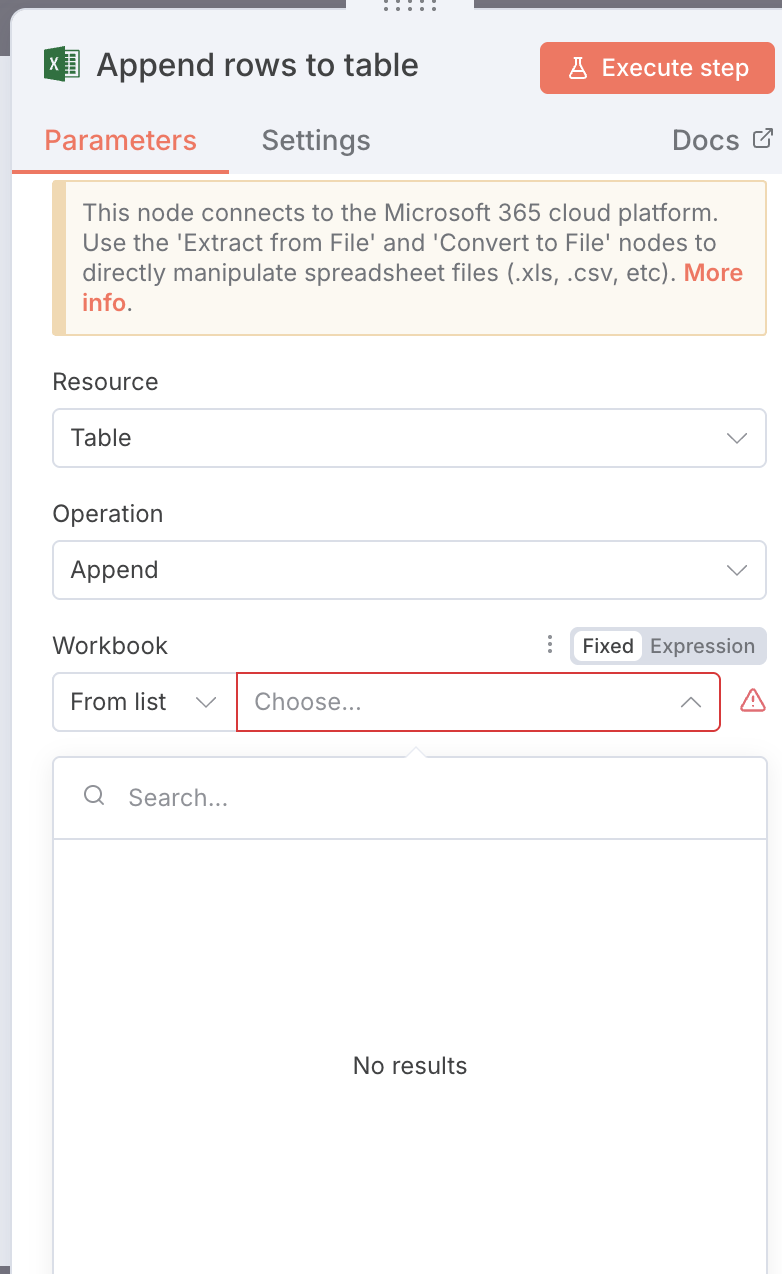Switch Workbook mode to Fixed
The height and width of the screenshot is (1274, 782).
click(x=608, y=646)
